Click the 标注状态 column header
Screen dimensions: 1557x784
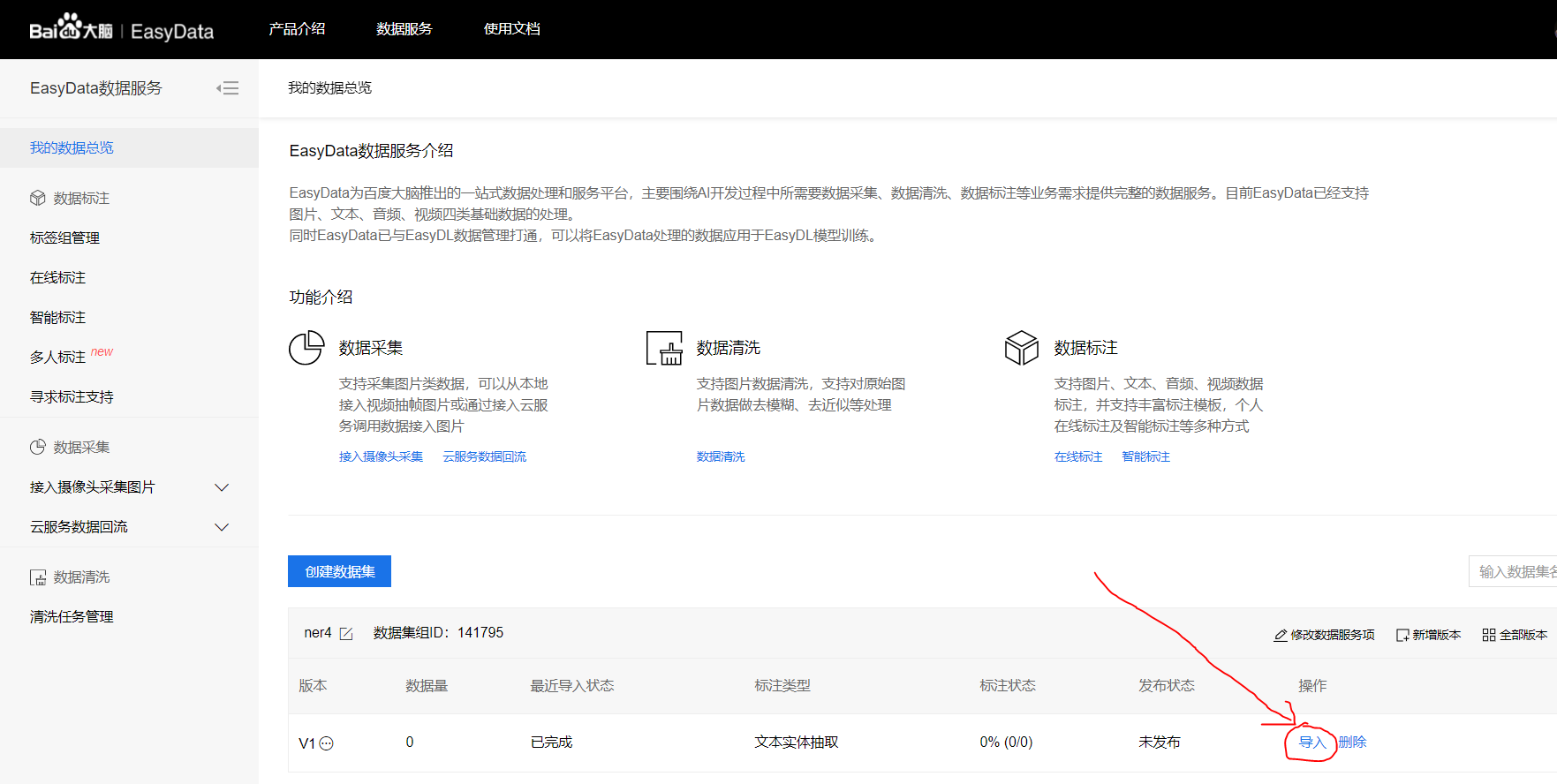pos(1008,686)
